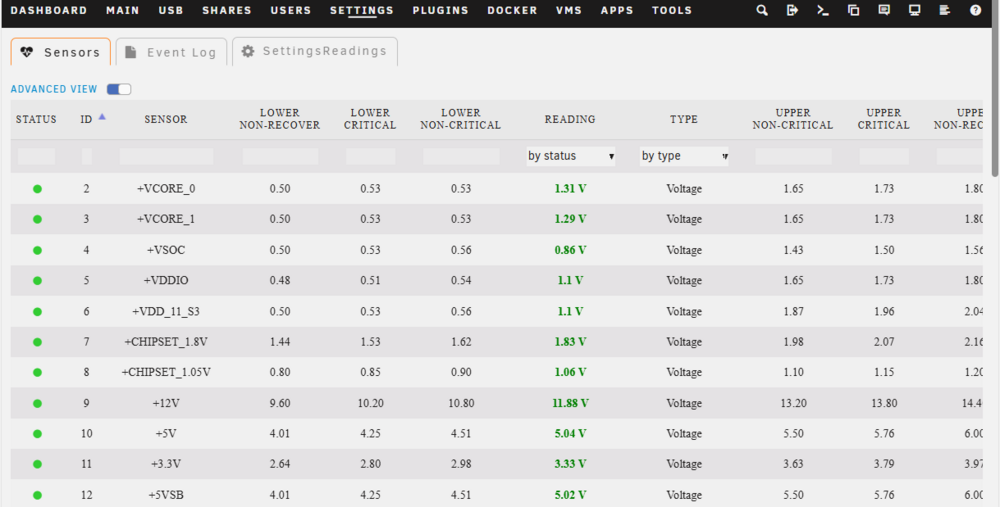Open the feedback speech bubble icon

click(x=884, y=10)
